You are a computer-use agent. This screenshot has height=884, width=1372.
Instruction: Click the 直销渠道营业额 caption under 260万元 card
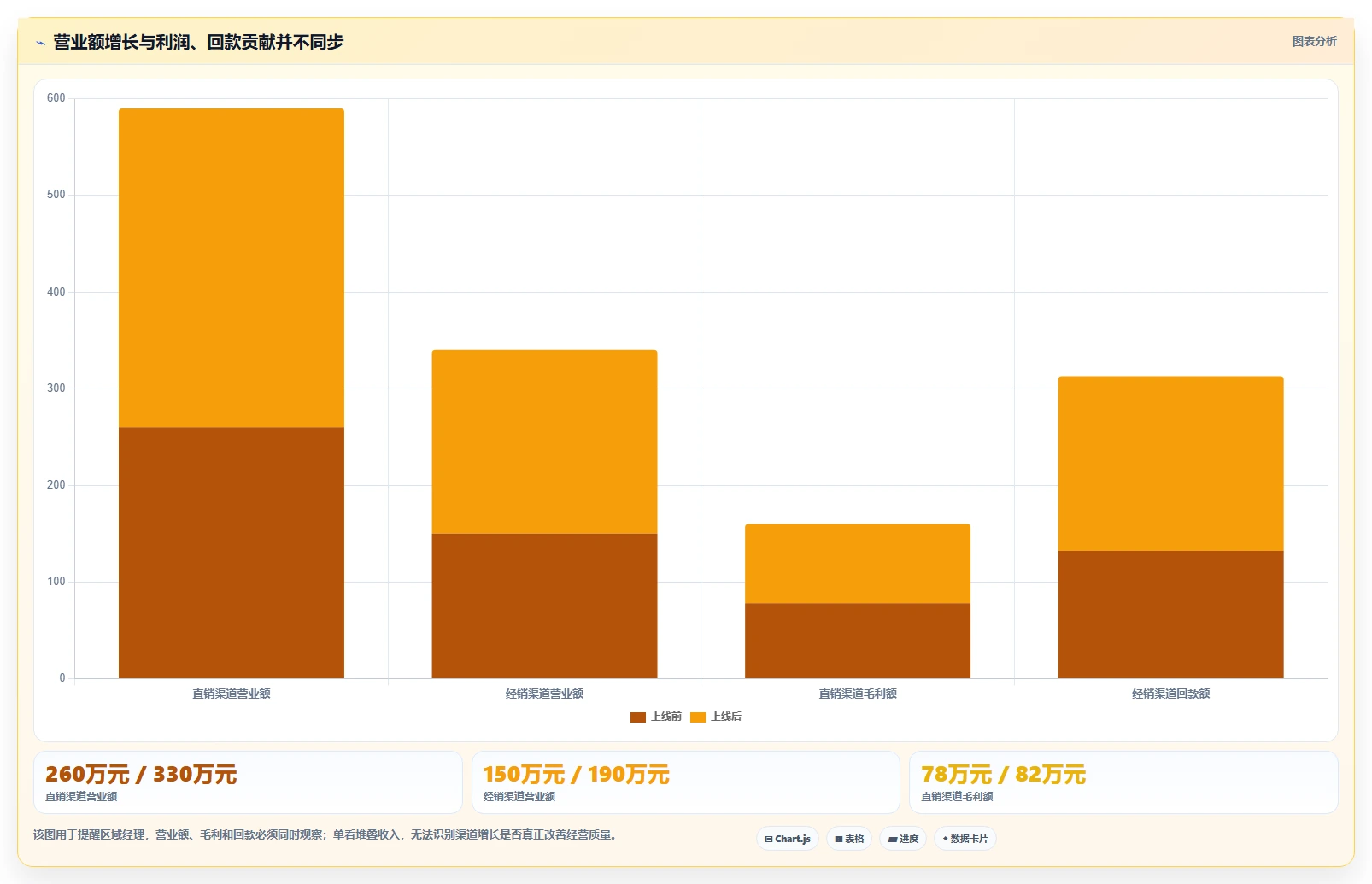click(81, 797)
